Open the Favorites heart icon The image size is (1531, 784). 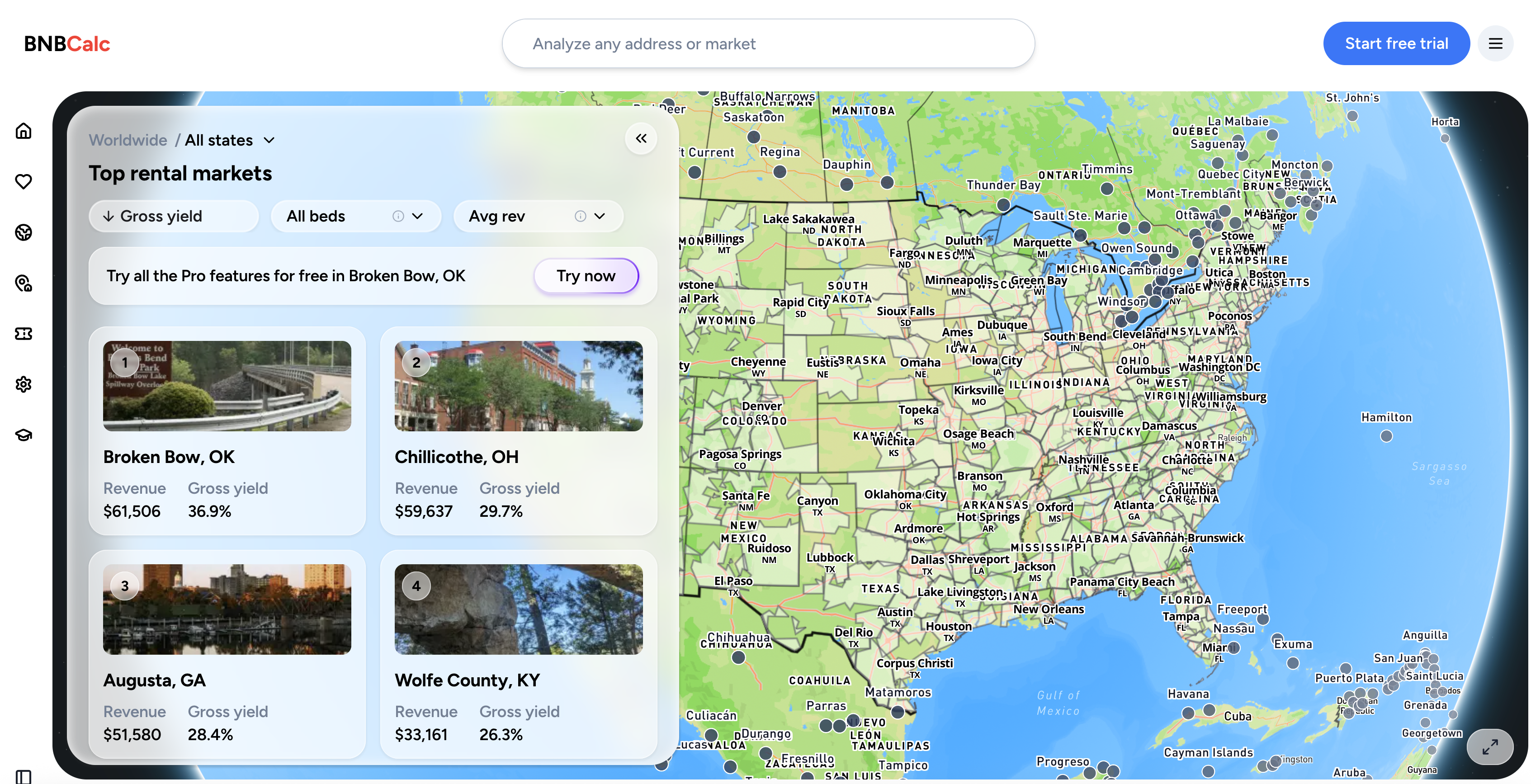[x=23, y=181]
